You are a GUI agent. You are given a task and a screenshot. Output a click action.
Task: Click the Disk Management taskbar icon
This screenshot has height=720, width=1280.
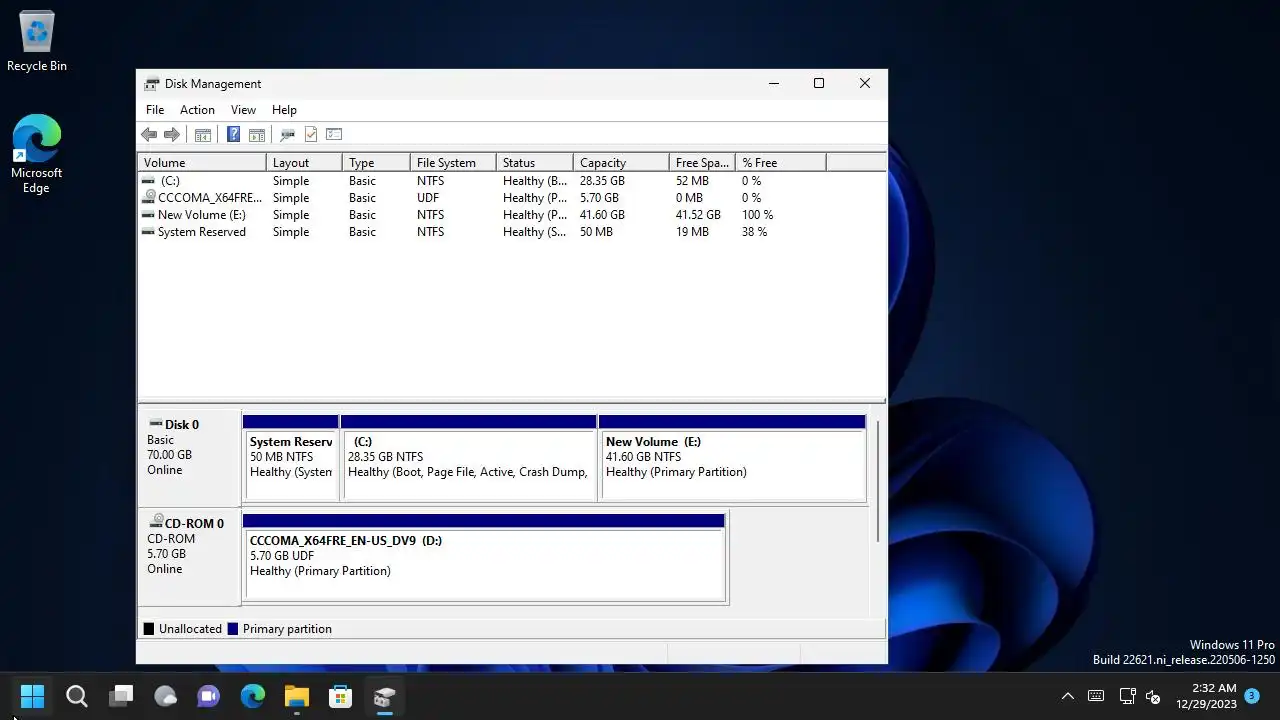click(385, 696)
